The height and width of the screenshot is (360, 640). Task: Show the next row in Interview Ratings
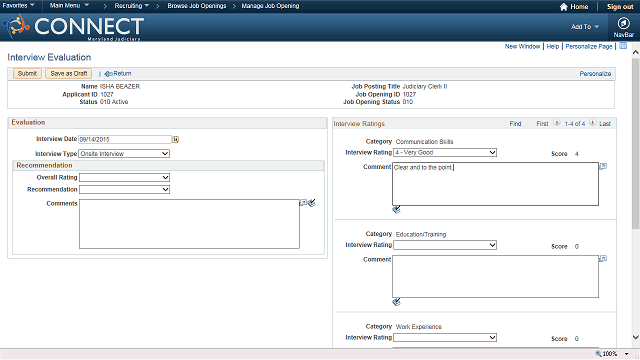(593, 123)
